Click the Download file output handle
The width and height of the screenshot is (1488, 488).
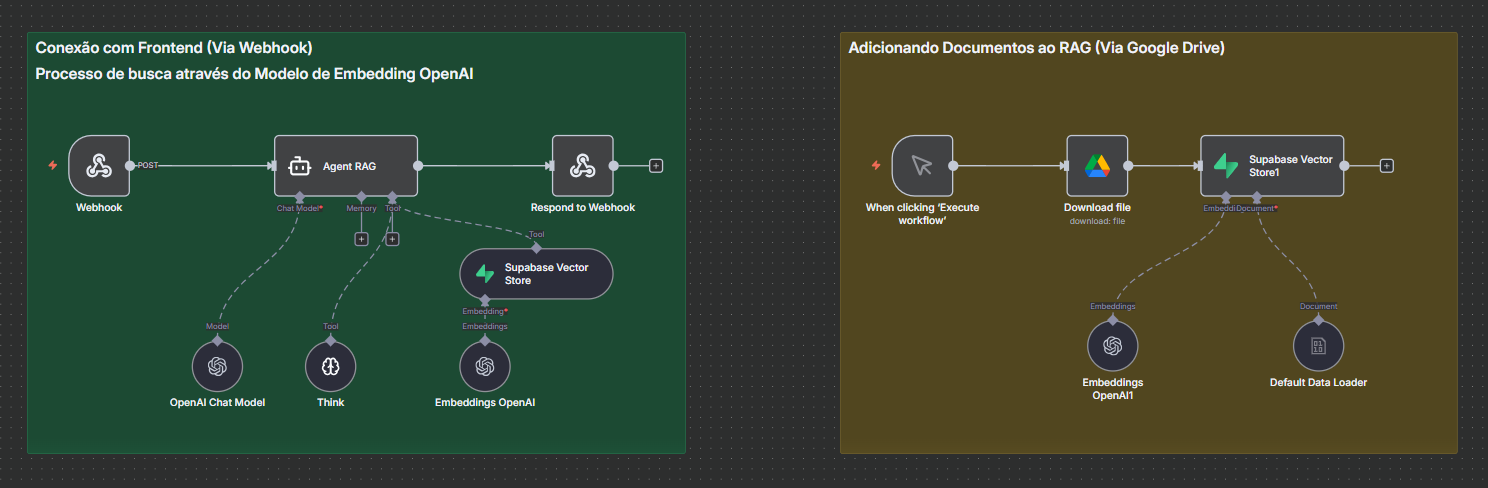1129,166
